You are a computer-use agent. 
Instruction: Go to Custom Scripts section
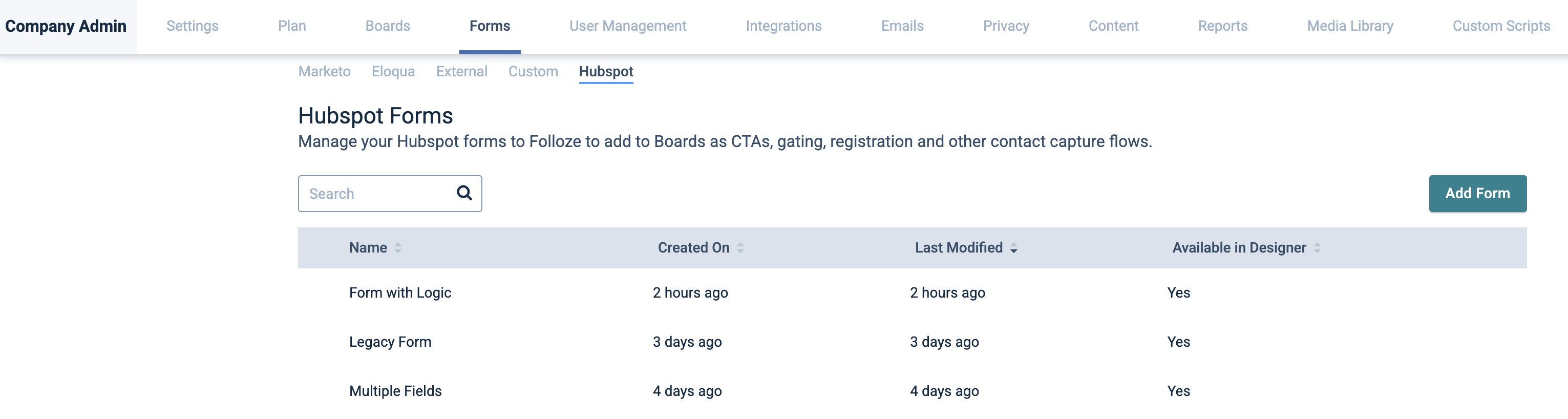coord(1500,26)
